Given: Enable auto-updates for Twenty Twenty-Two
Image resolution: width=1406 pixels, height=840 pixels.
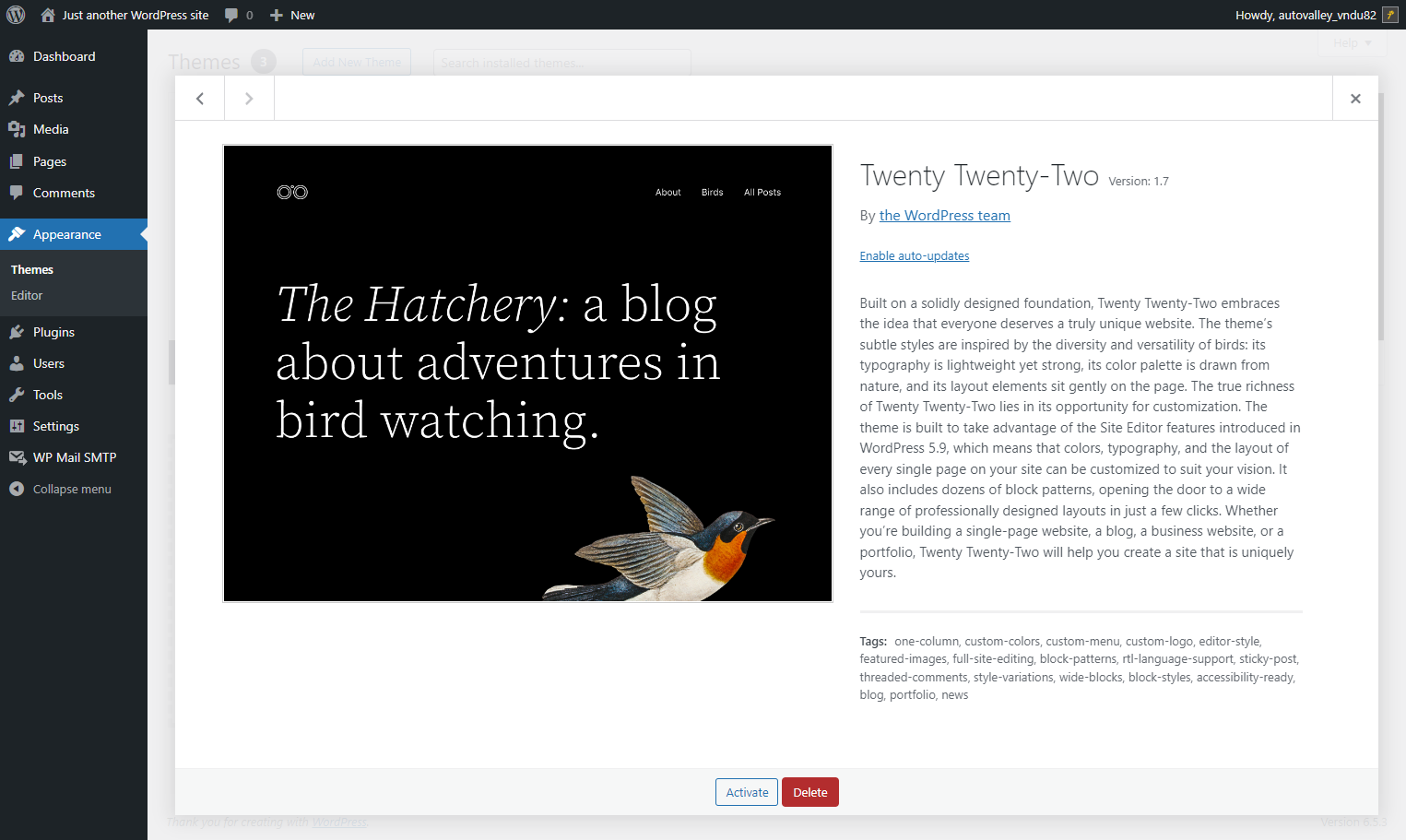Looking at the screenshot, I should coord(915,255).
